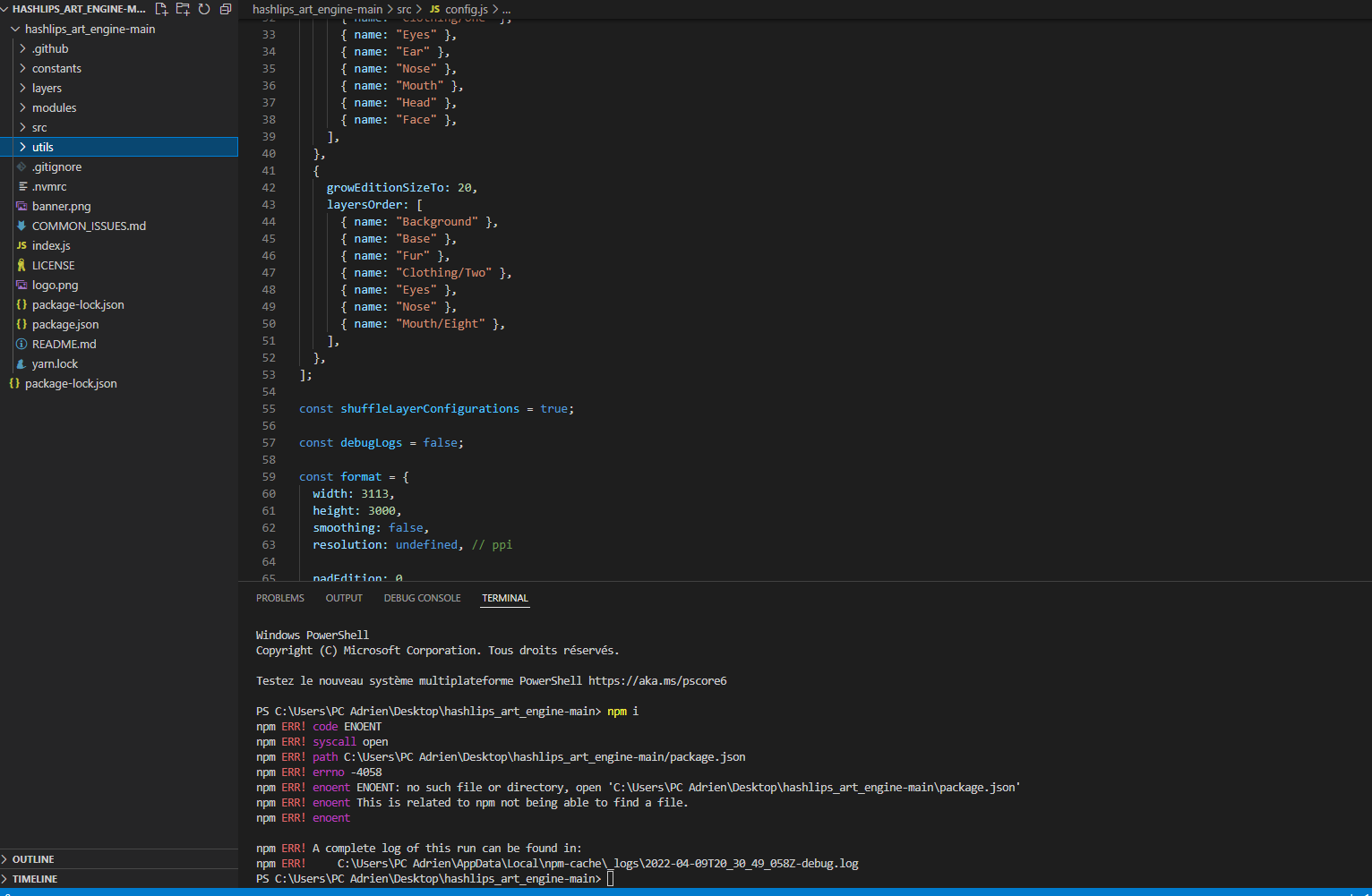Expand the OUTLINE section
This screenshot has height=896, width=1372.
tap(36, 858)
